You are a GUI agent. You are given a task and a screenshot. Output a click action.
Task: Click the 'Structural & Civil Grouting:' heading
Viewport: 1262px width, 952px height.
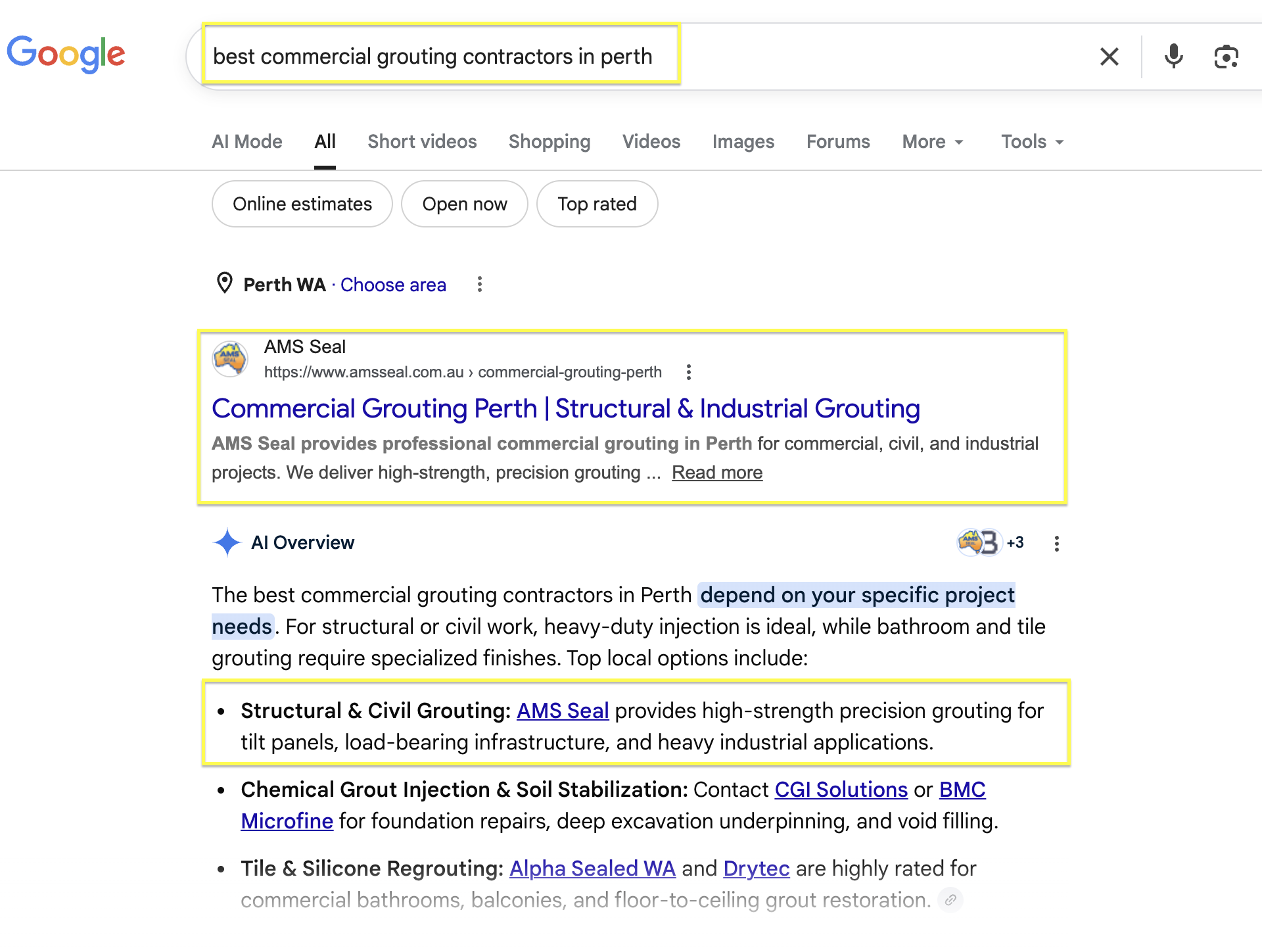pos(376,711)
